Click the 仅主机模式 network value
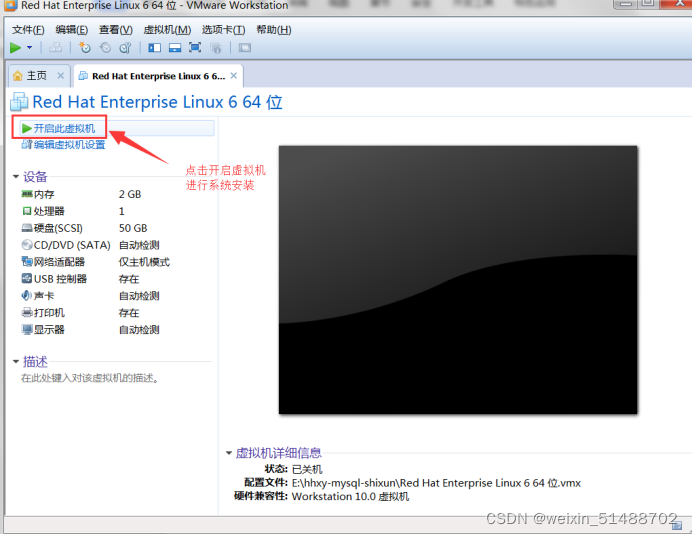This screenshot has width=692, height=535. coord(144,262)
